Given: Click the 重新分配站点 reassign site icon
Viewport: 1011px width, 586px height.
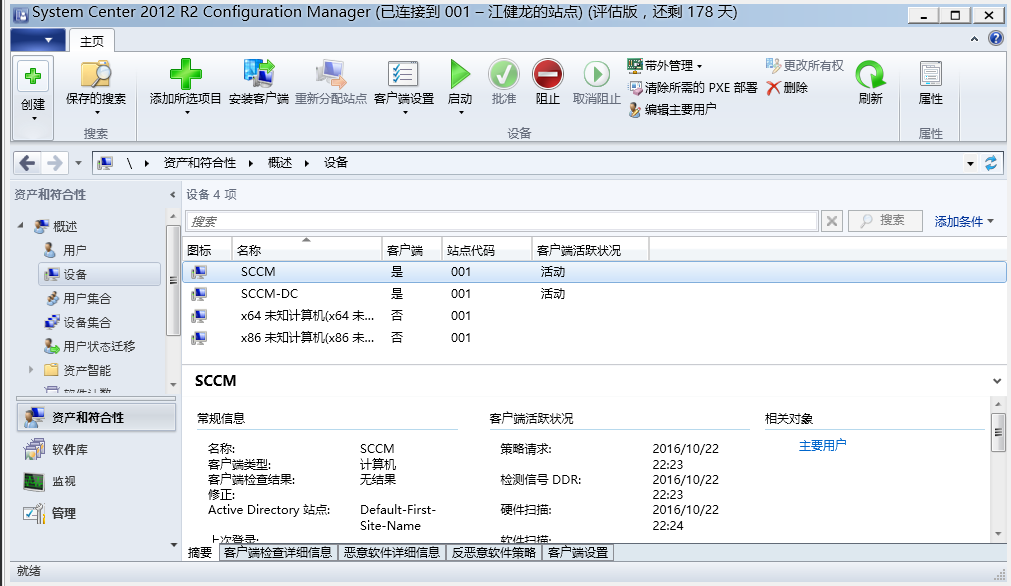Looking at the screenshot, I should pos(331,74).
